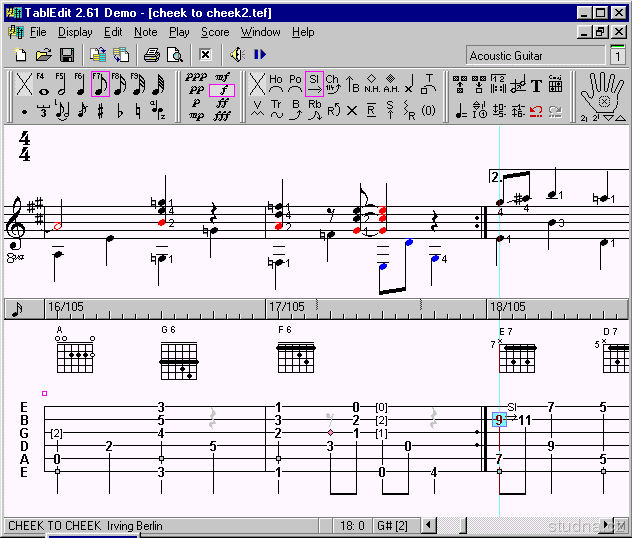Screen dimensions: 632x538
Task: Click the Text insert T icon
Action: [536, 85]
